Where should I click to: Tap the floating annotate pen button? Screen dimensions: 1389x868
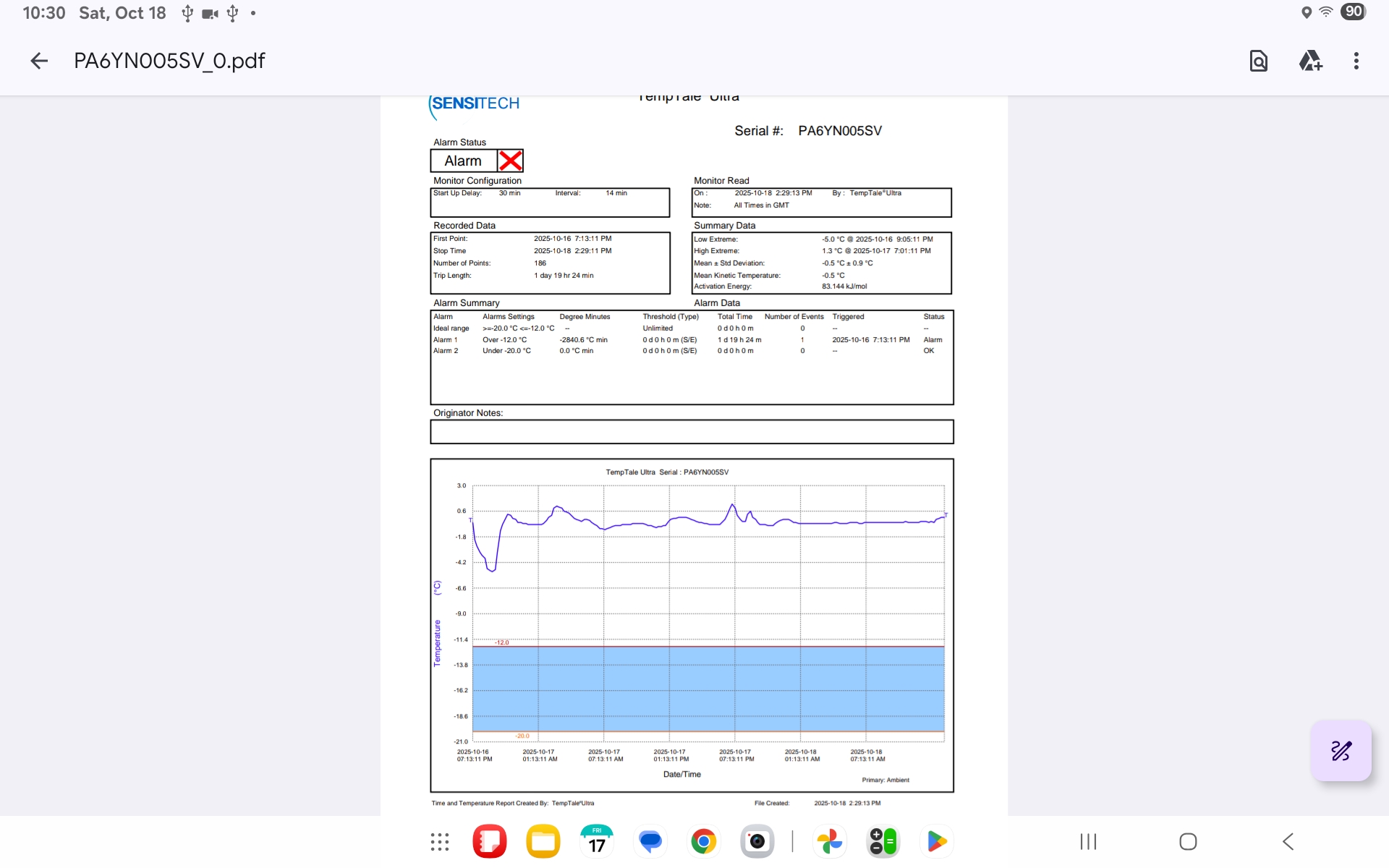coord(1341,751)
